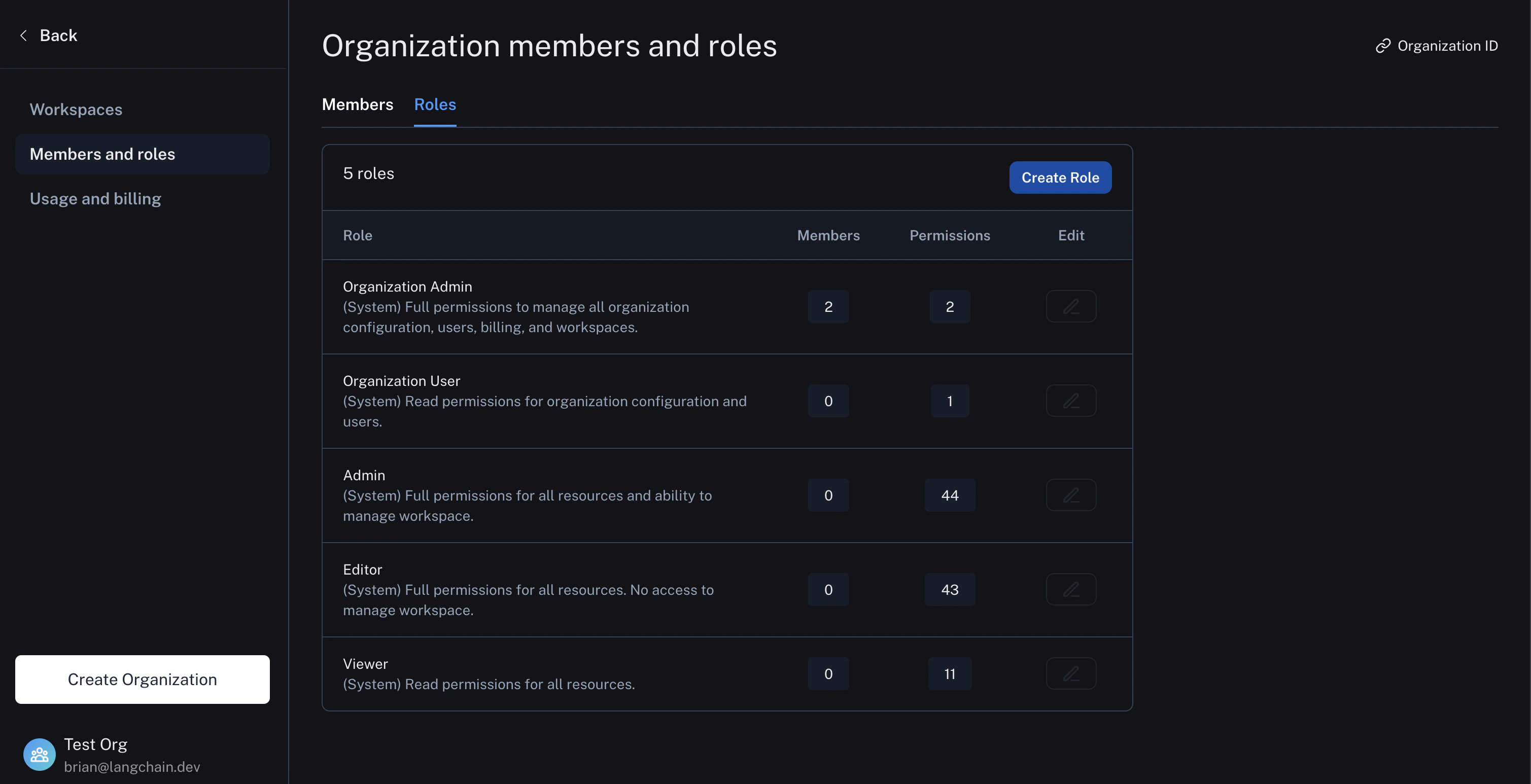Click the Admin permissions count showing 44
This screenshot has width=1531, height=784.
pos(949,495)
